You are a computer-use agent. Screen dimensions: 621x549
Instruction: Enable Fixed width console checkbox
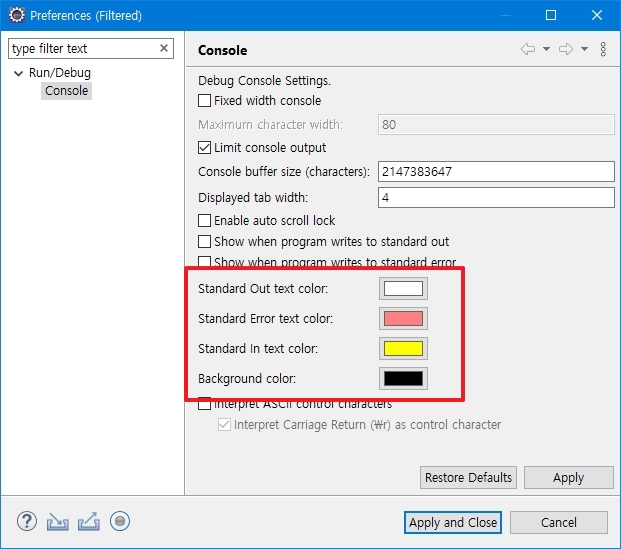point(204,101)
